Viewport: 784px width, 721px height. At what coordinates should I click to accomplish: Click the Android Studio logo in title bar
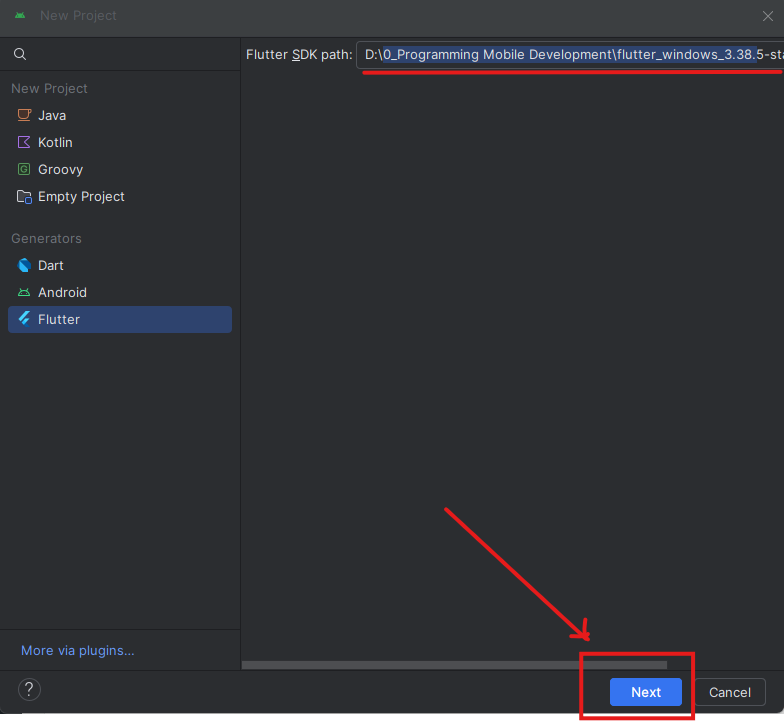pyautogui.click(x=20, y=15)
